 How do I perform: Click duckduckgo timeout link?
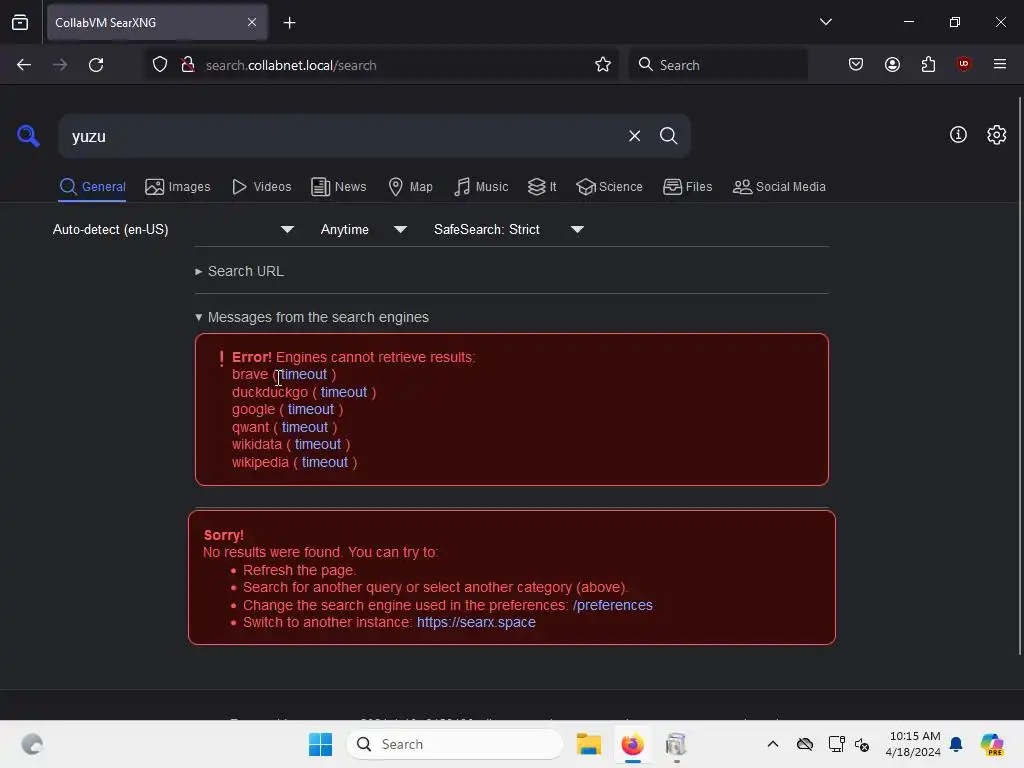pos(344,392)
